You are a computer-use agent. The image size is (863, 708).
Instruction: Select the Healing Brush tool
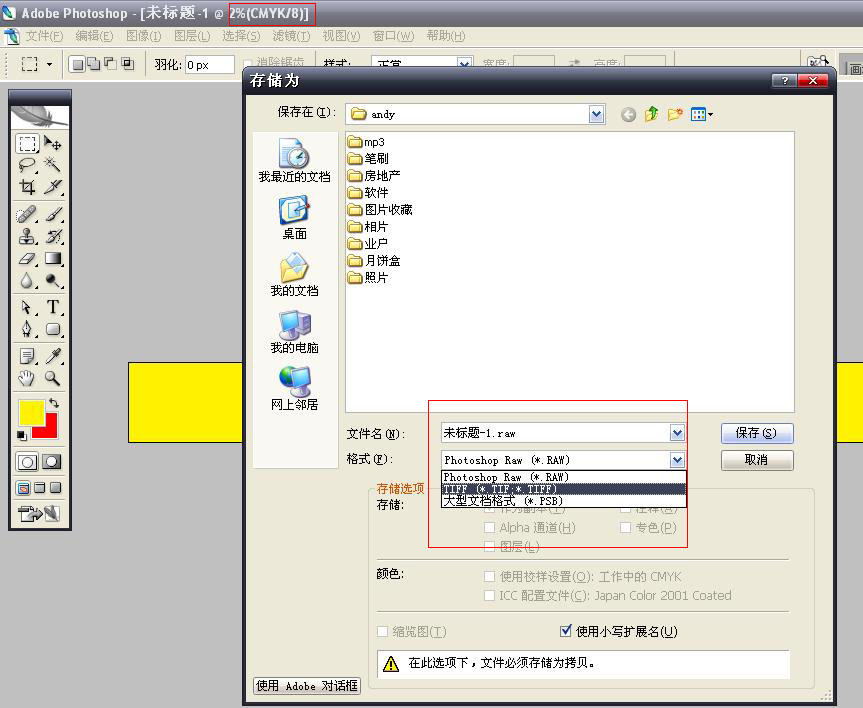(x=27, y=214)
